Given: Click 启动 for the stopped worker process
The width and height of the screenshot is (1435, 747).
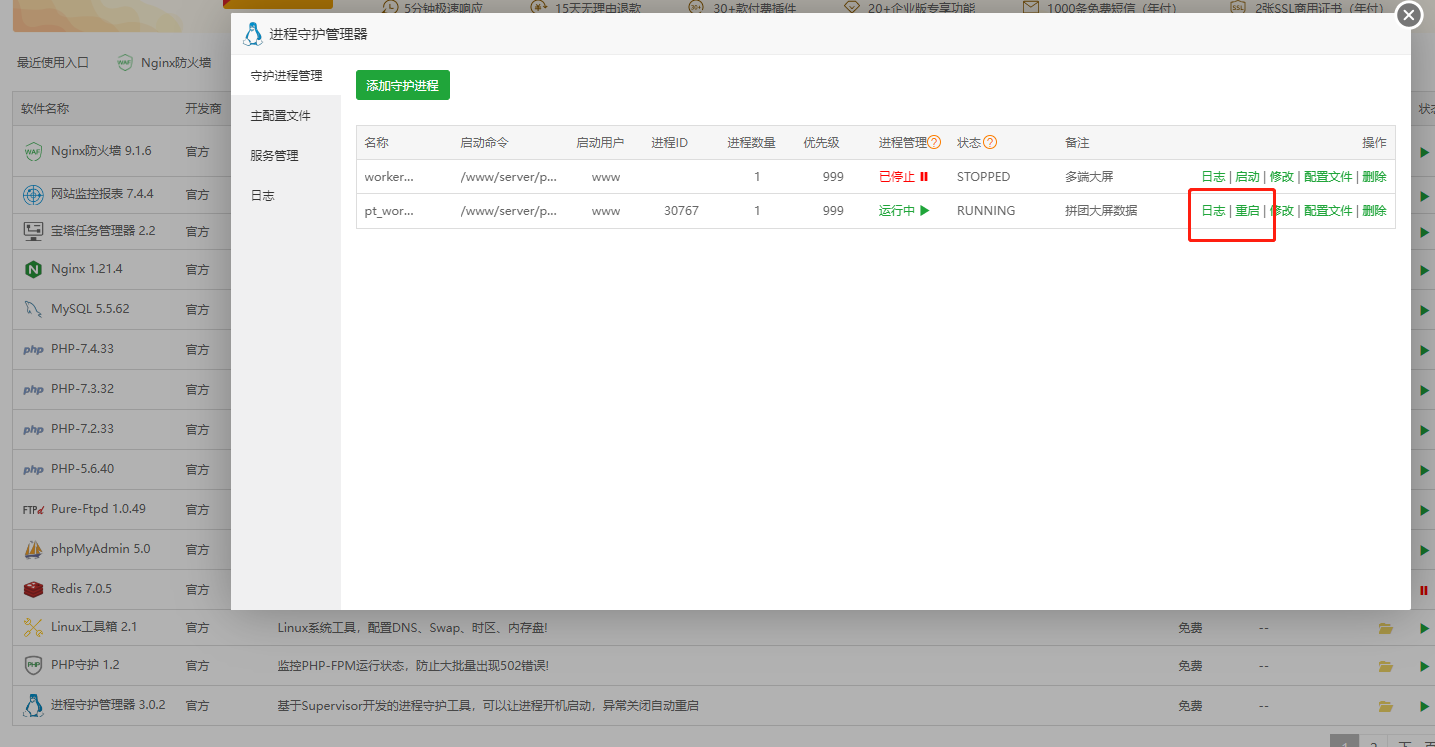Looking at the screenshot, I should point(1247,177).
